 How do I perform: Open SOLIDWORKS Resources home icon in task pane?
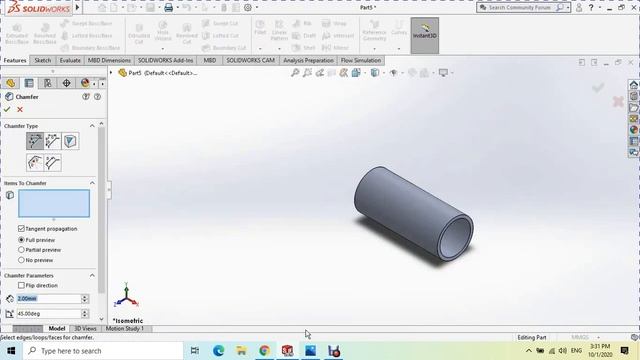tap(633, 85)
